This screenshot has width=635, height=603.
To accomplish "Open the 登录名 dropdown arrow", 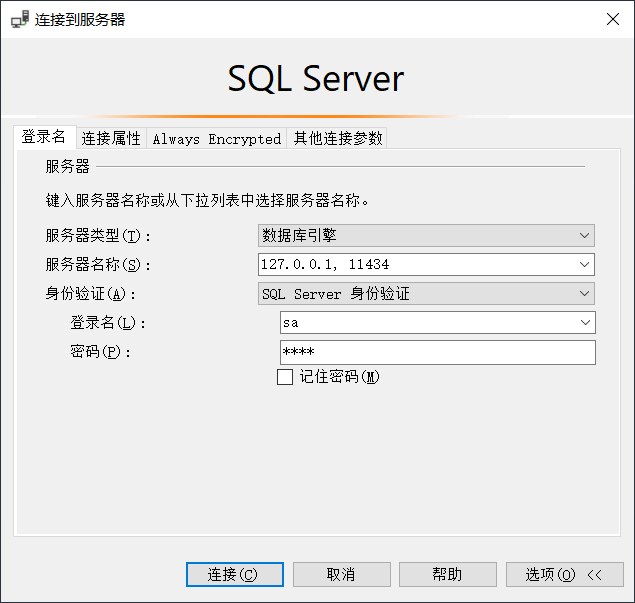I will click(585, 322).
